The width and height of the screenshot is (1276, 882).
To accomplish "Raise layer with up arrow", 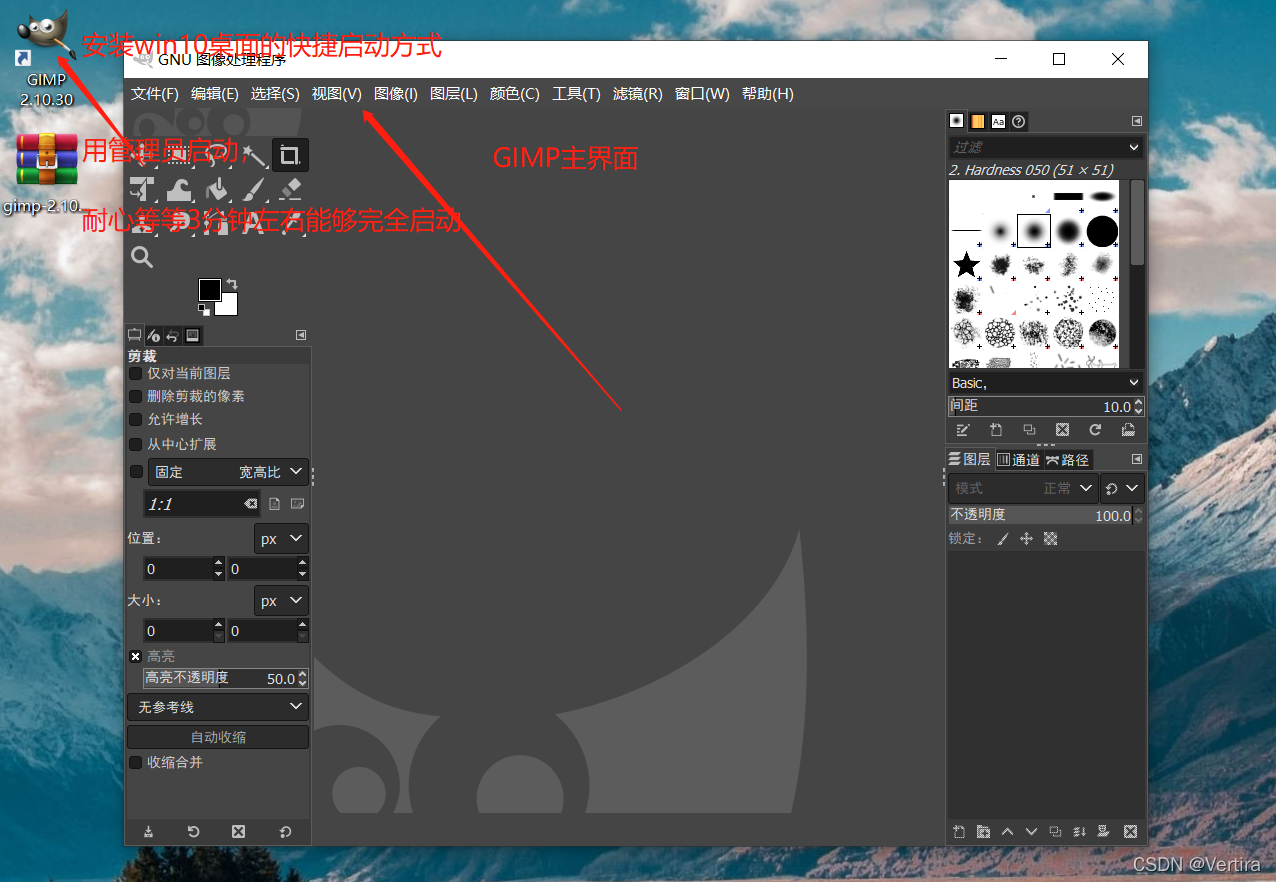I will (1007, 831).
